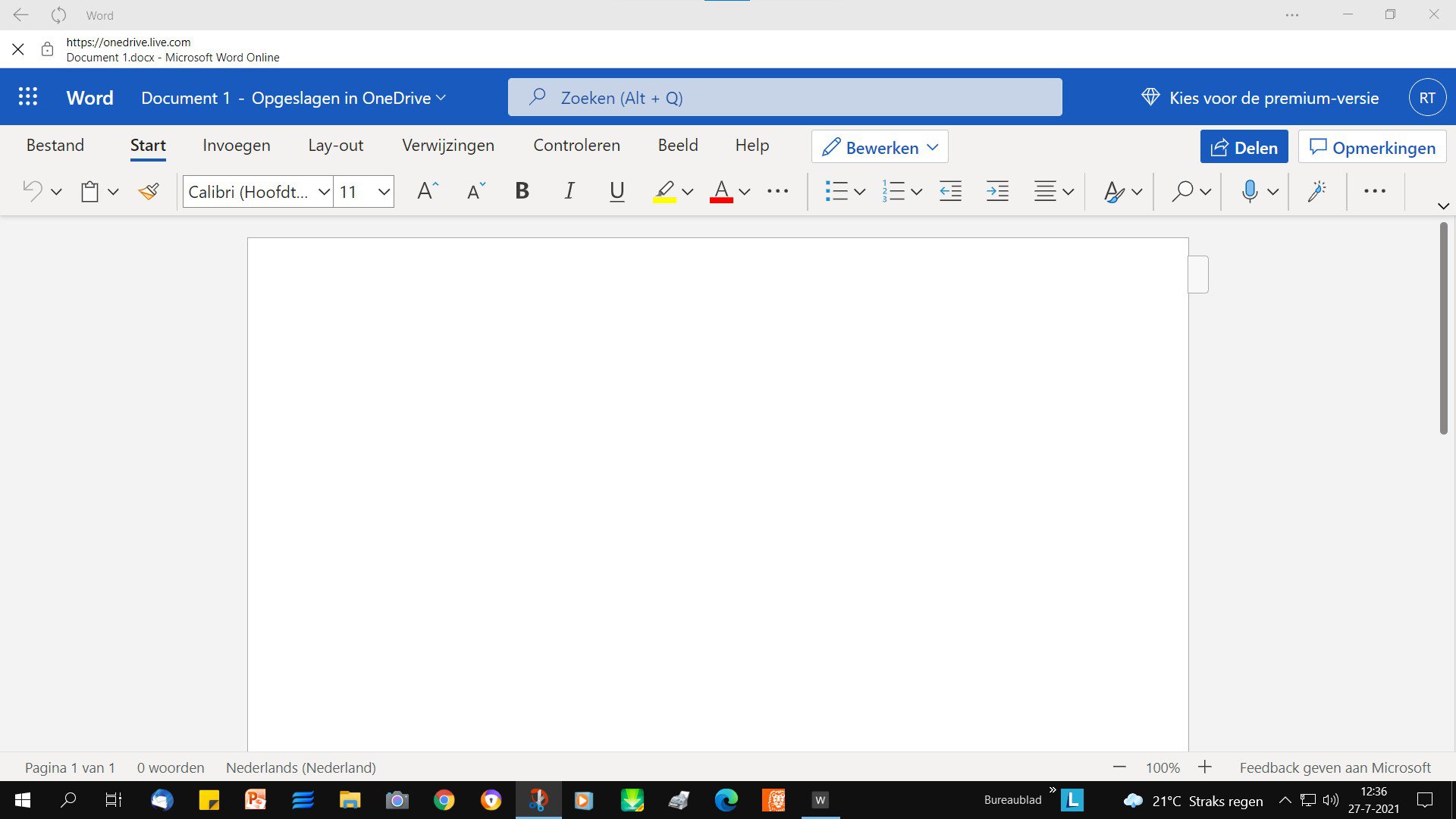Toggle Bold formatting

[x=522, y=191]
